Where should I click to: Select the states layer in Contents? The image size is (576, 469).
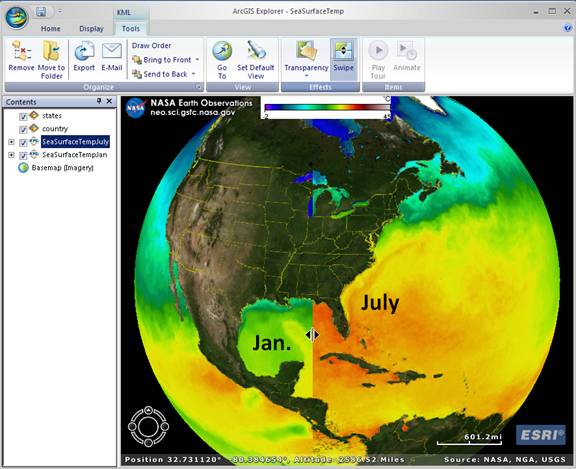[x=52, y=116]
